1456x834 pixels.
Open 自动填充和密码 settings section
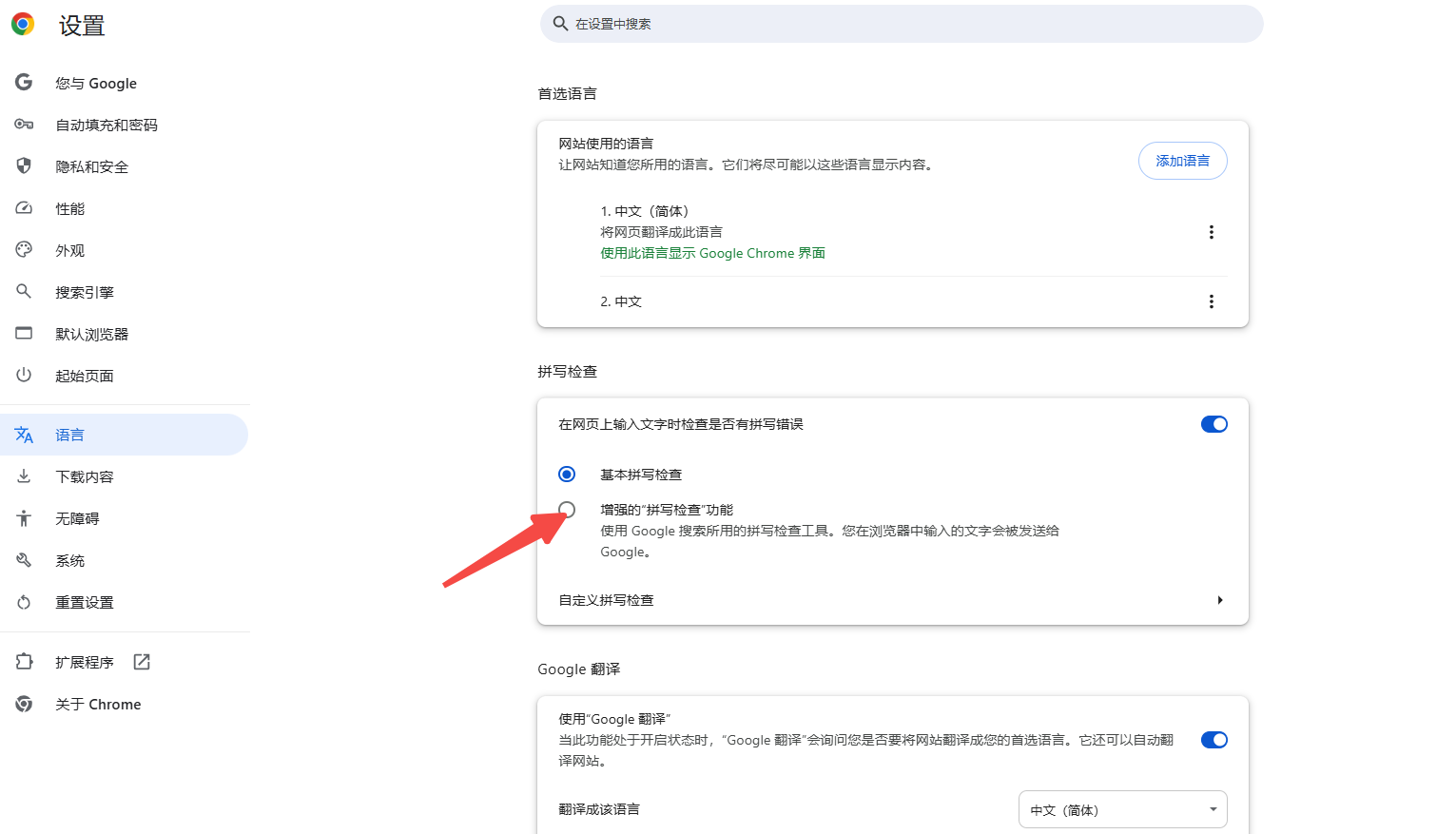[124, 125]
